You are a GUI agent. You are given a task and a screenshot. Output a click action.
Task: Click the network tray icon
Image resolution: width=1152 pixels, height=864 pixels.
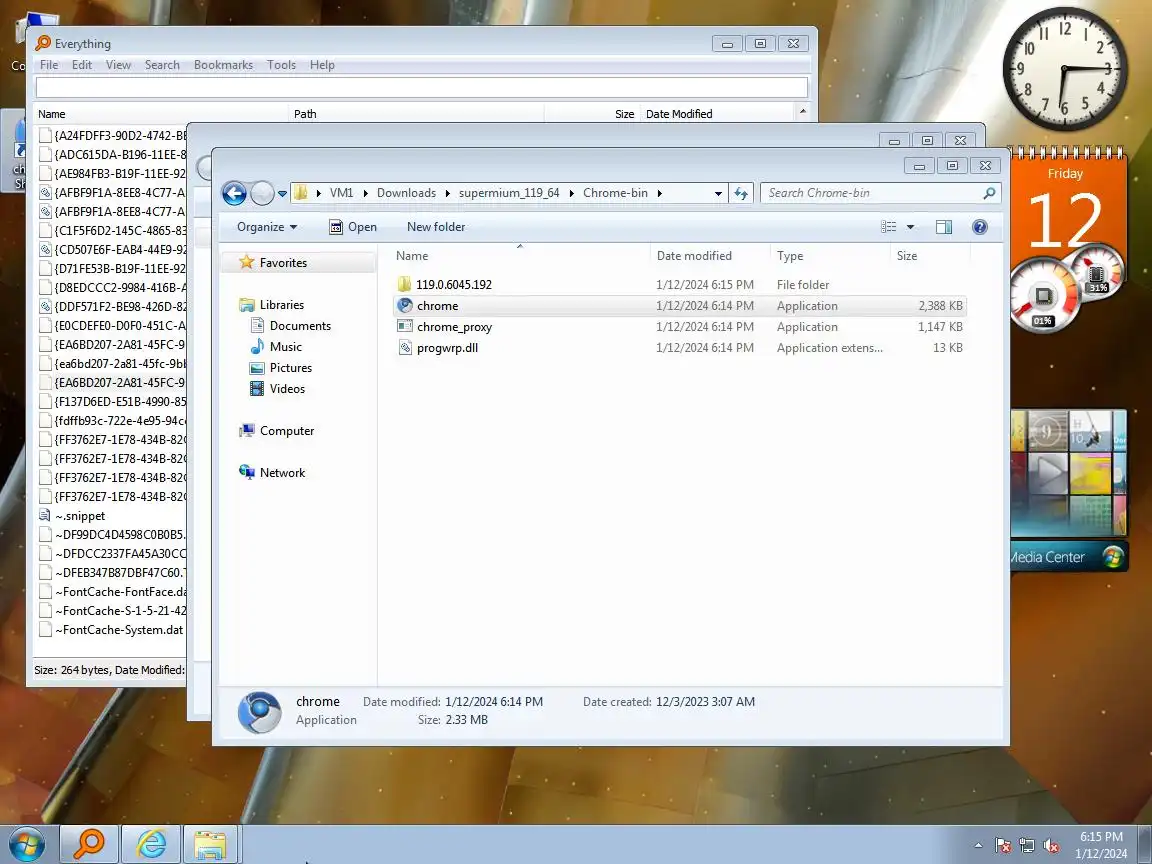[1027, 846]
